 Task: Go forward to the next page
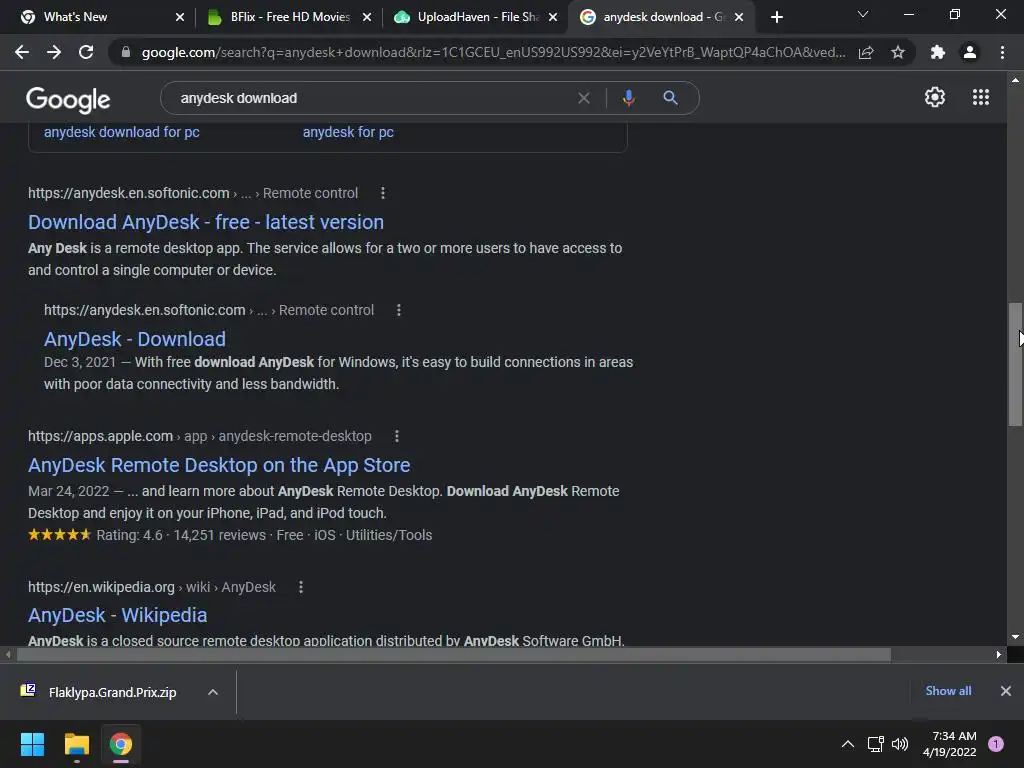(x=54, y=52)
